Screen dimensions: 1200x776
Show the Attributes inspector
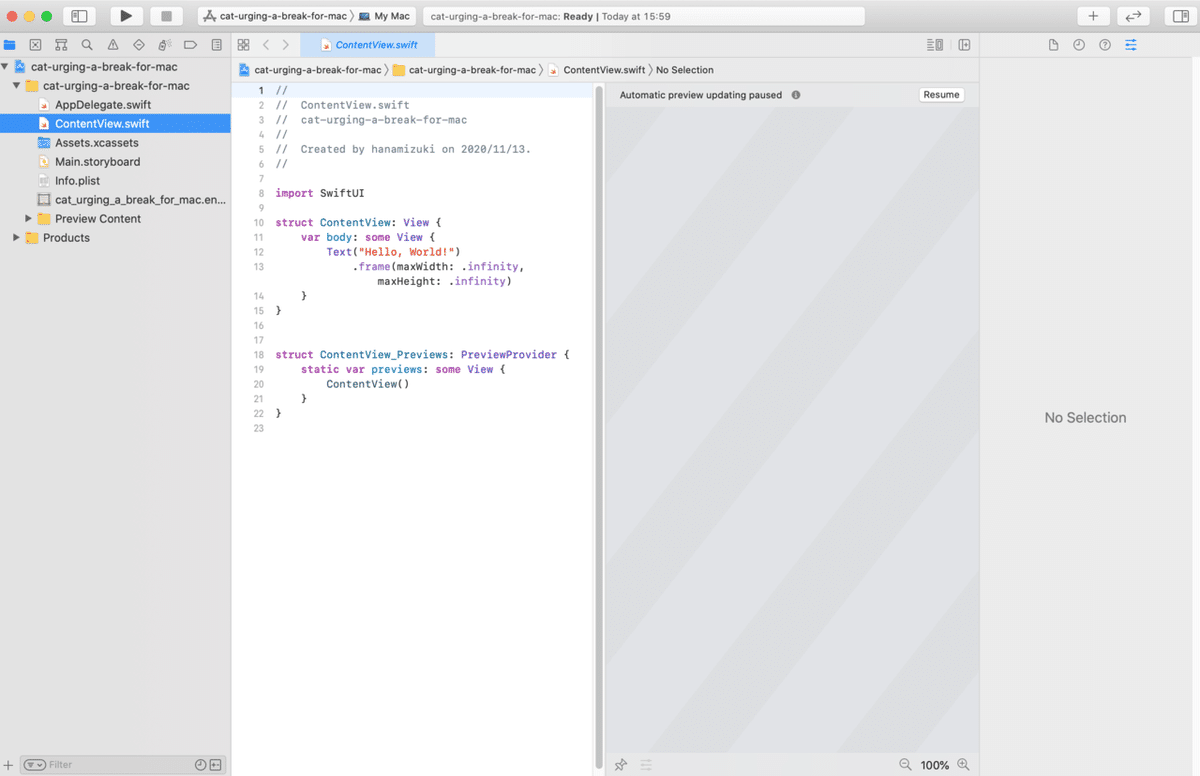click(x=1131, y=45)
